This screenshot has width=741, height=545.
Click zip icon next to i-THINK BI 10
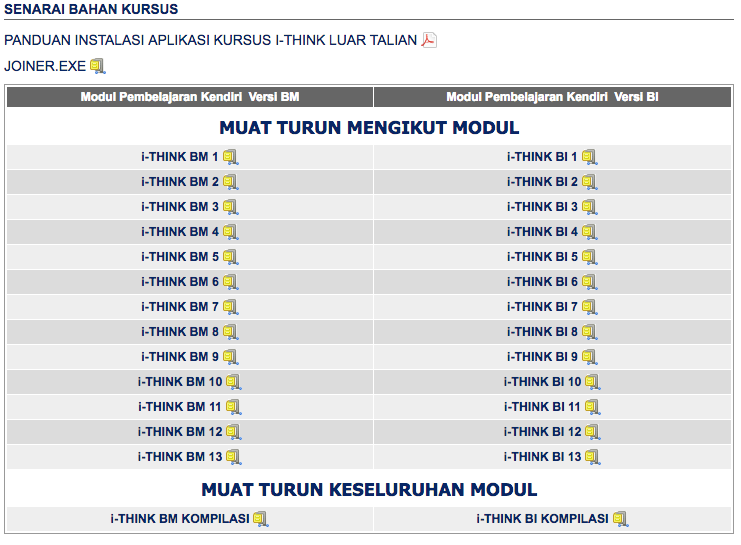tap(593, 382)
